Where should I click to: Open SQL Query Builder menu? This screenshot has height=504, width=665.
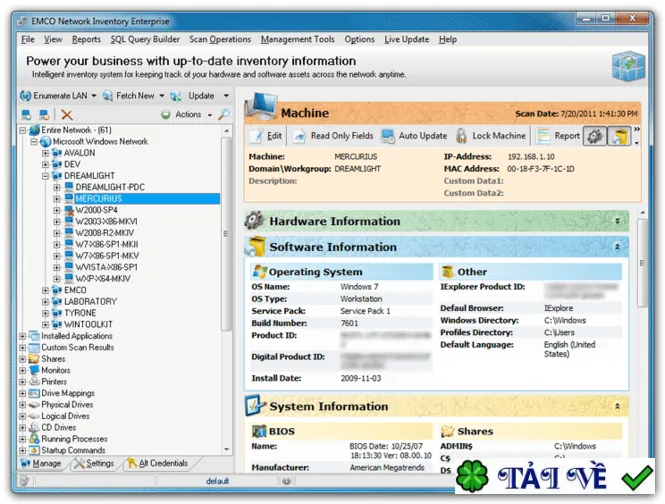pyautogui.click(x=145, y=39)
